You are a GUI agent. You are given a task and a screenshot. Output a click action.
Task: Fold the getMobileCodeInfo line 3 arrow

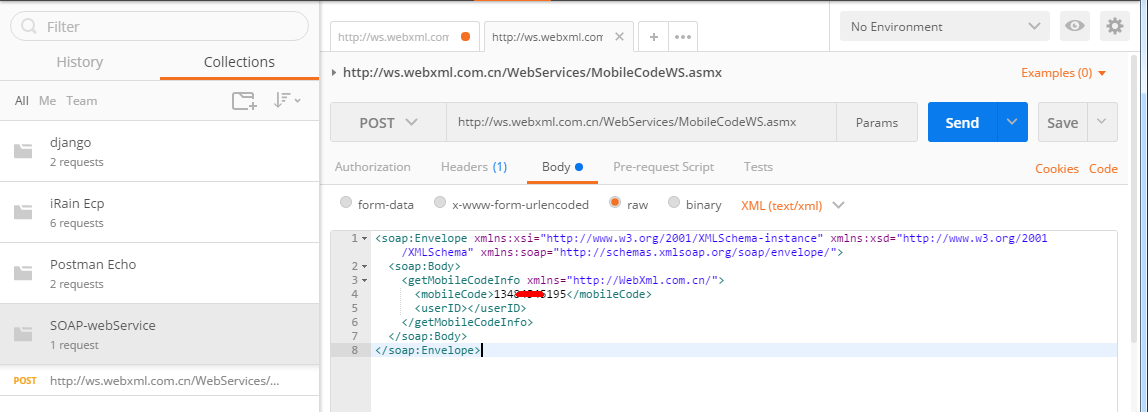(365, 280)
